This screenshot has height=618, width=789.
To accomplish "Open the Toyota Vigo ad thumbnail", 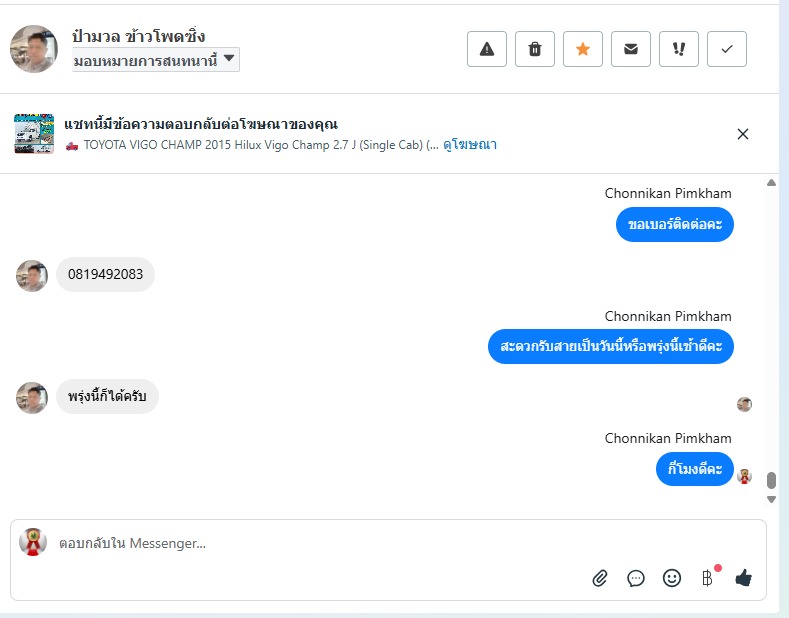I will pos(34,133).
